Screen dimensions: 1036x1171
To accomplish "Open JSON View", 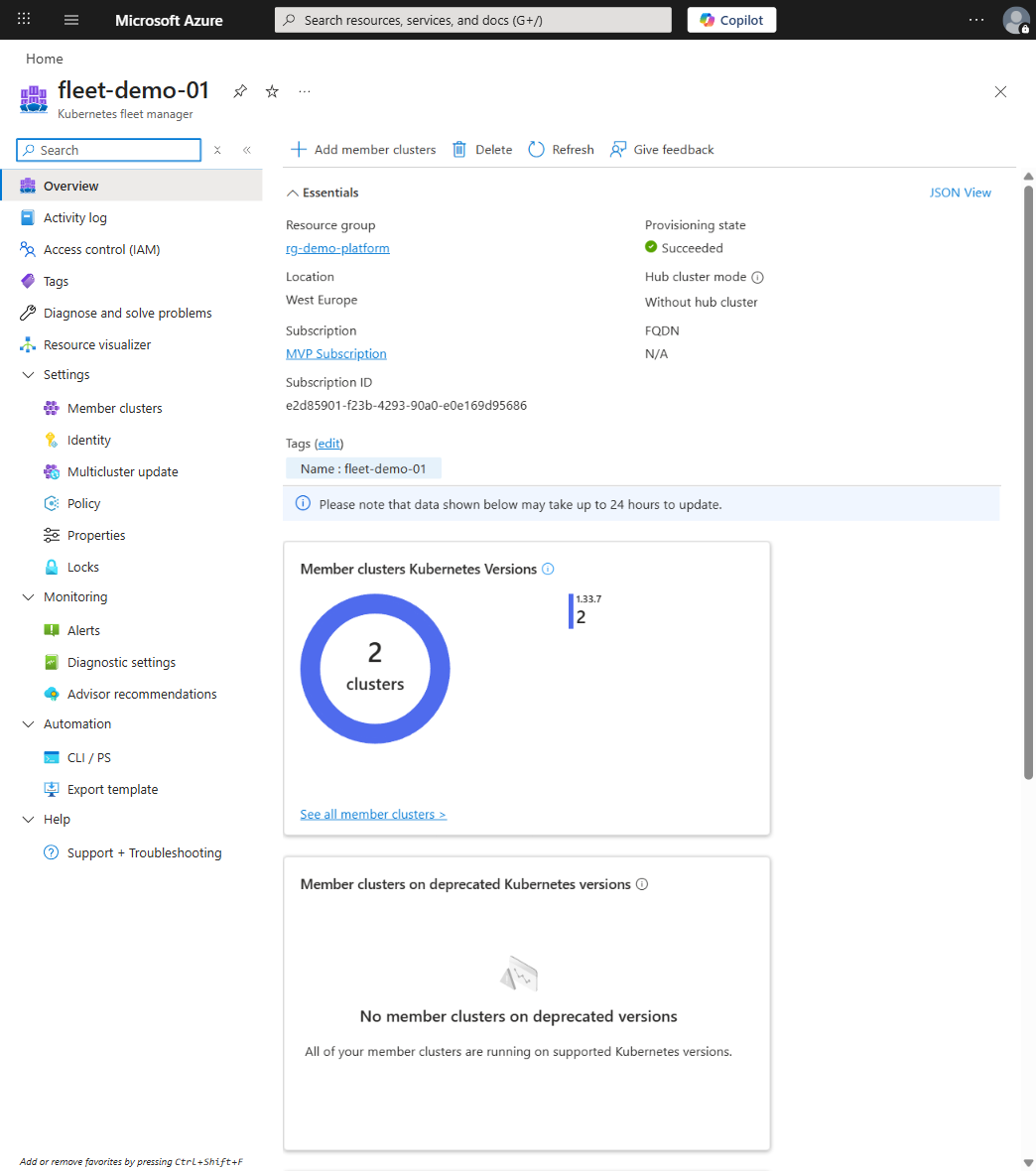I will click(960, 193).
